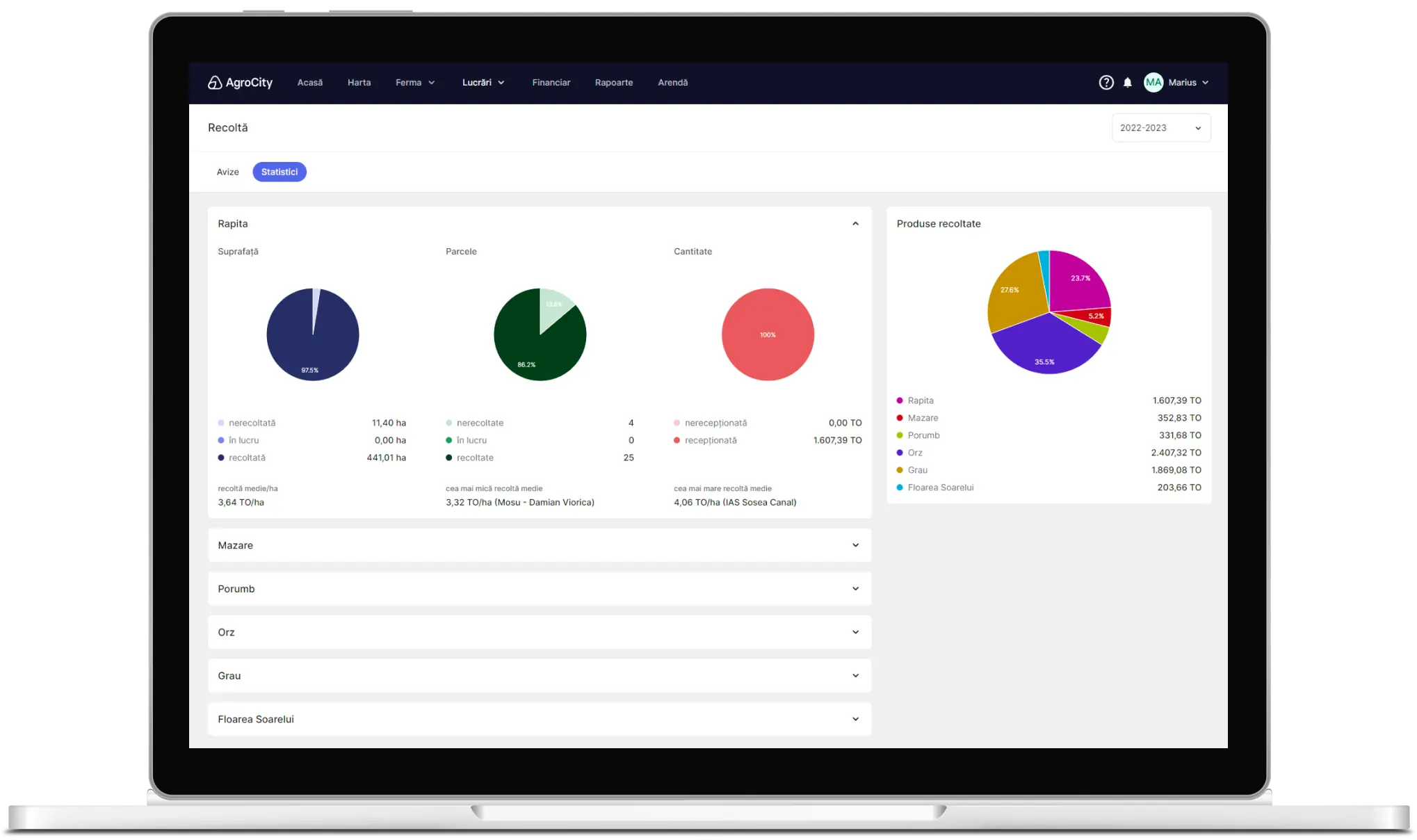Toggle the nerecoltată legend marker under Suprafață

click(x=221, y=423)
